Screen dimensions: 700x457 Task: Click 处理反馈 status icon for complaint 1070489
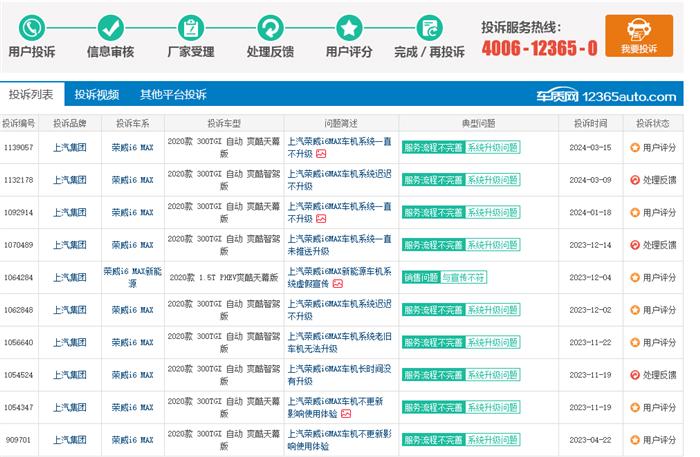[x=635, y=245]
